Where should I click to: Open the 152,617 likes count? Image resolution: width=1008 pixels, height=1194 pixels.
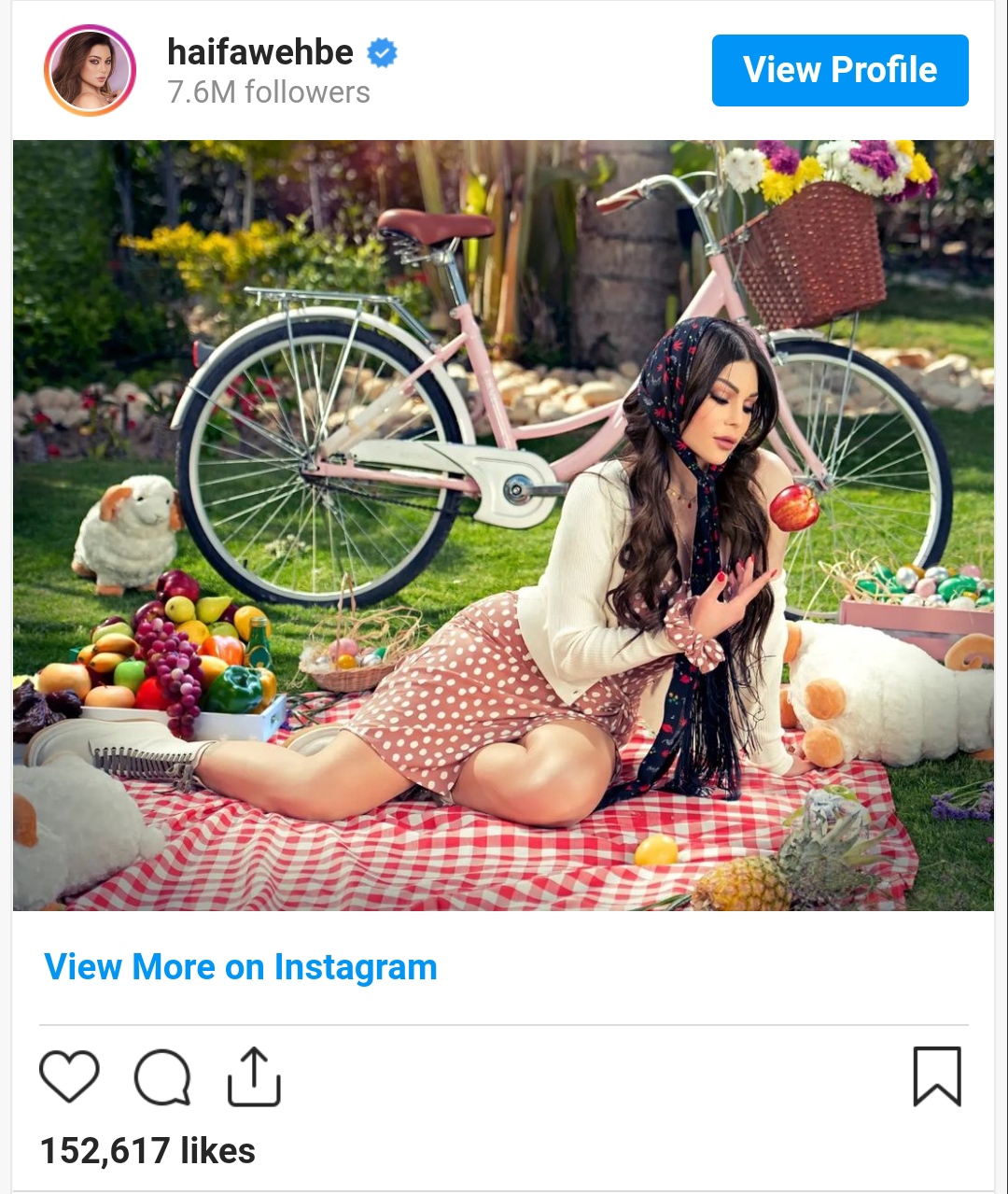tap(147, 1151)
